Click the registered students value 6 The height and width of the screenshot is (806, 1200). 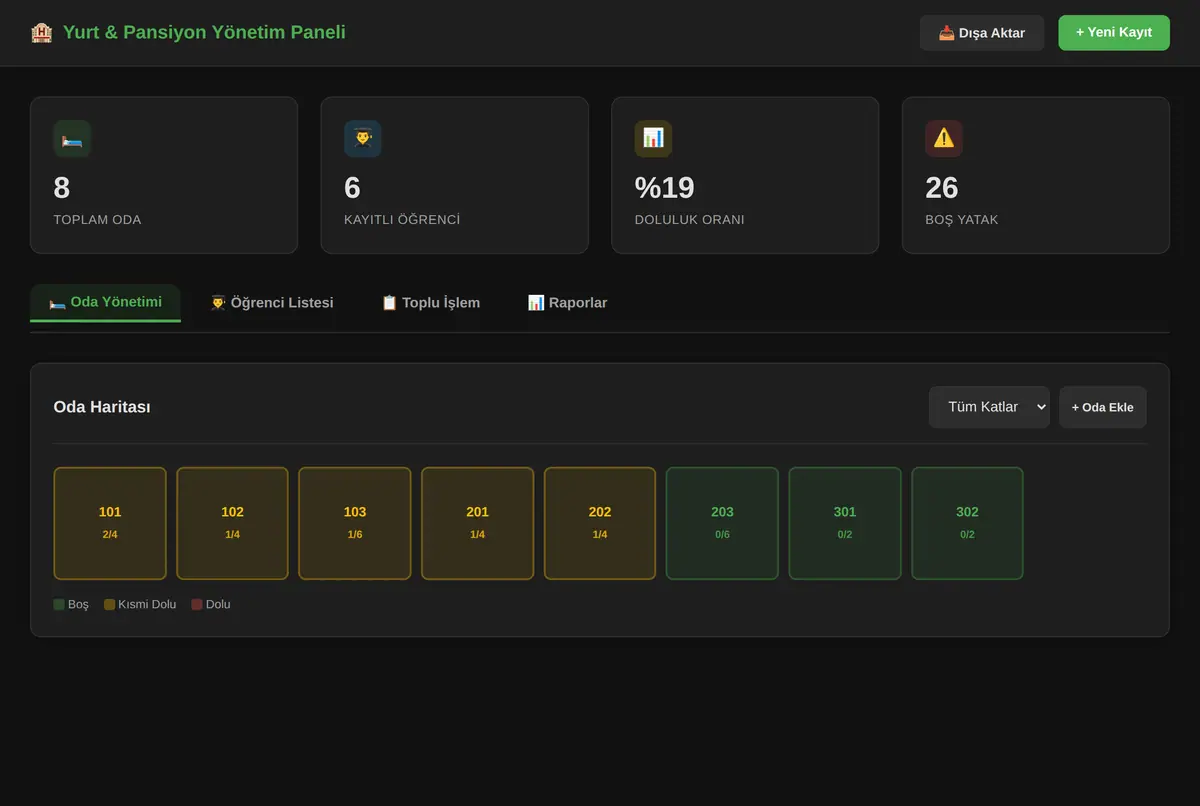pos(352,188)
